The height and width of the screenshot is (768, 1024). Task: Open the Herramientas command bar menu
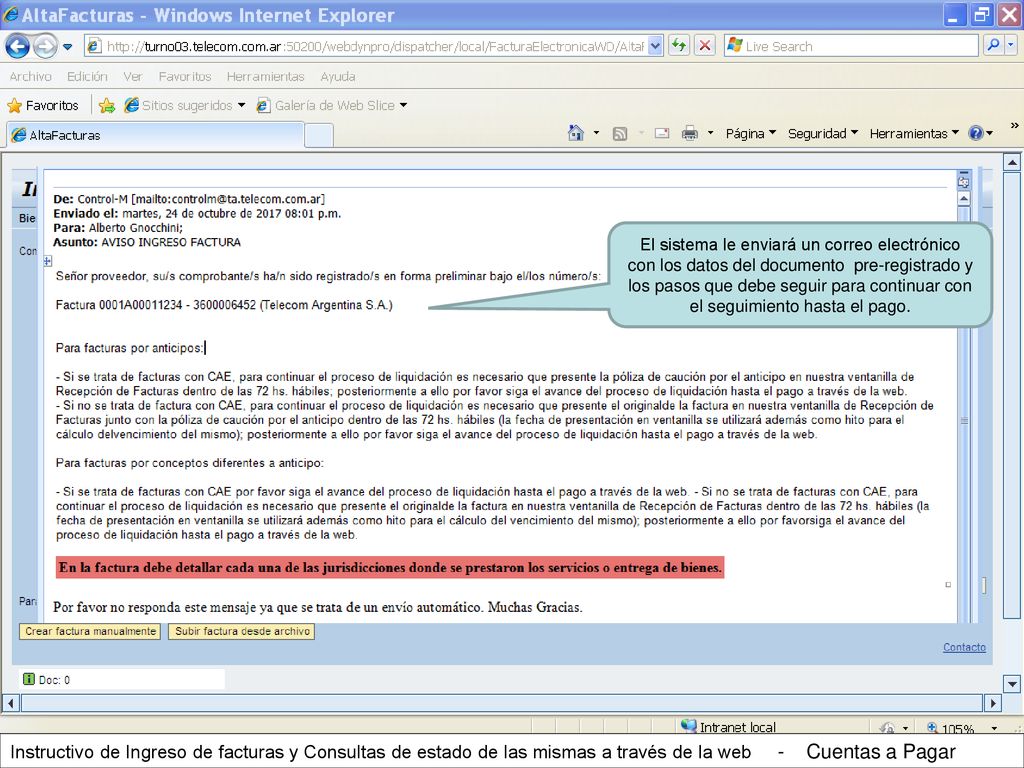click(914, 133)
